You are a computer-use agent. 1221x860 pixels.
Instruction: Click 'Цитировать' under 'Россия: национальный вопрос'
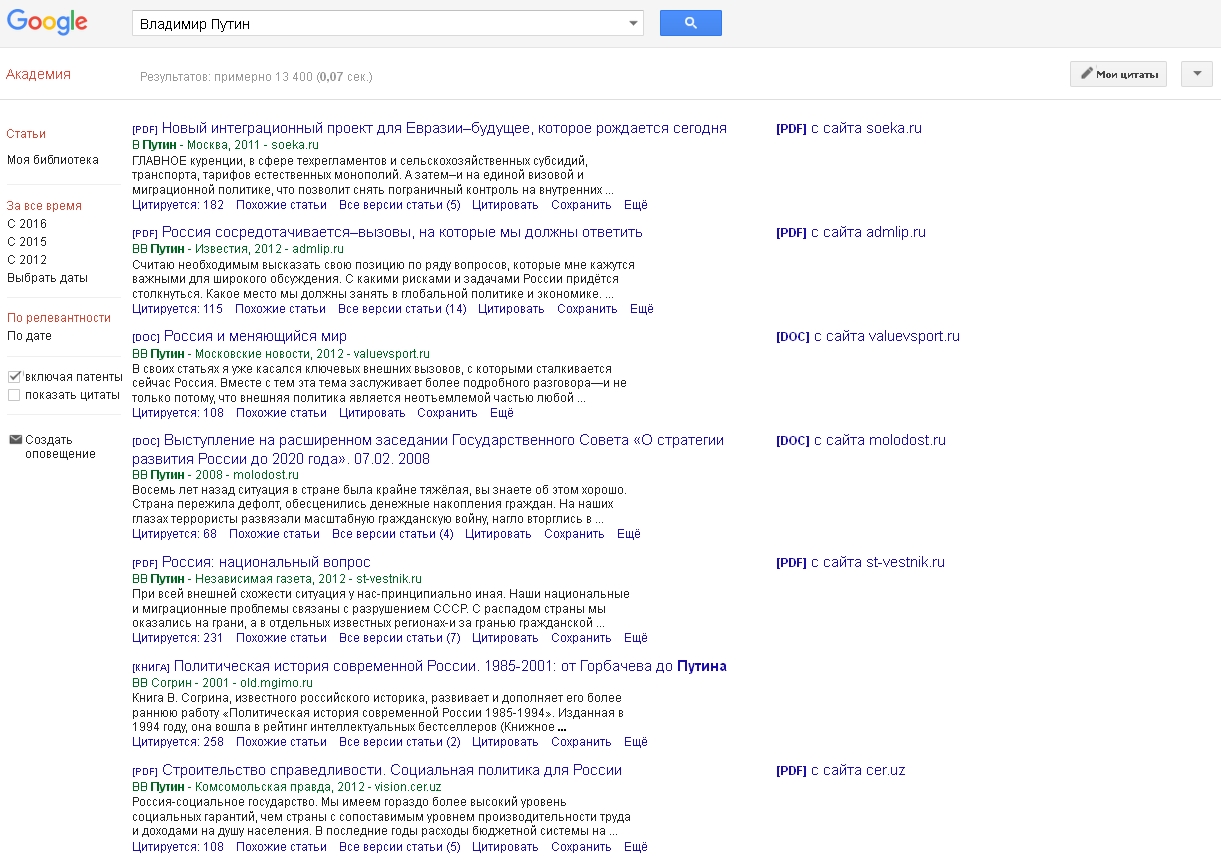pyautogui.click(x=505, y=638)
